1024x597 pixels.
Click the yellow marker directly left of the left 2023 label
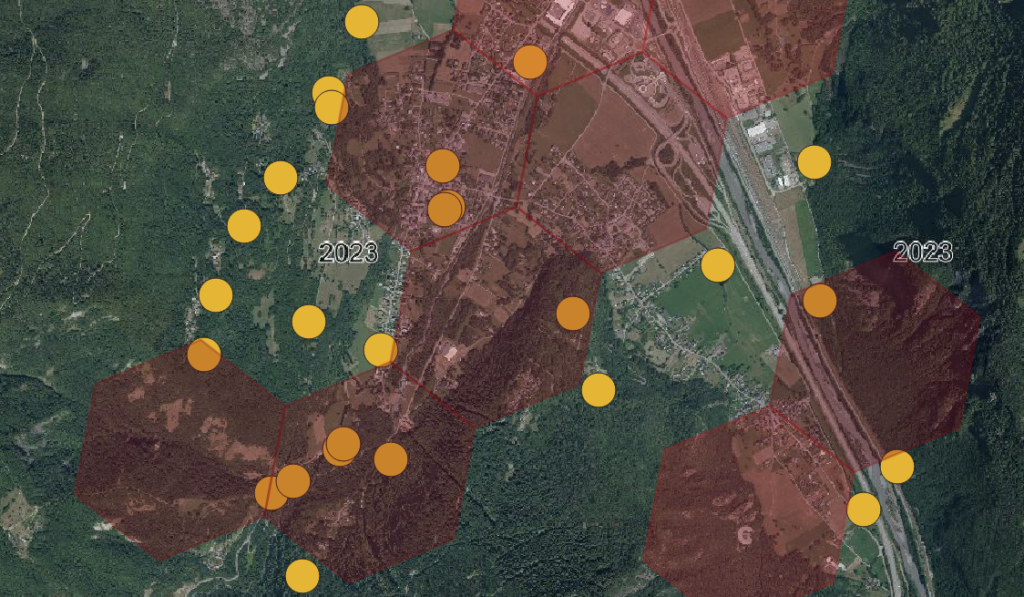click(x=244, y=226)
